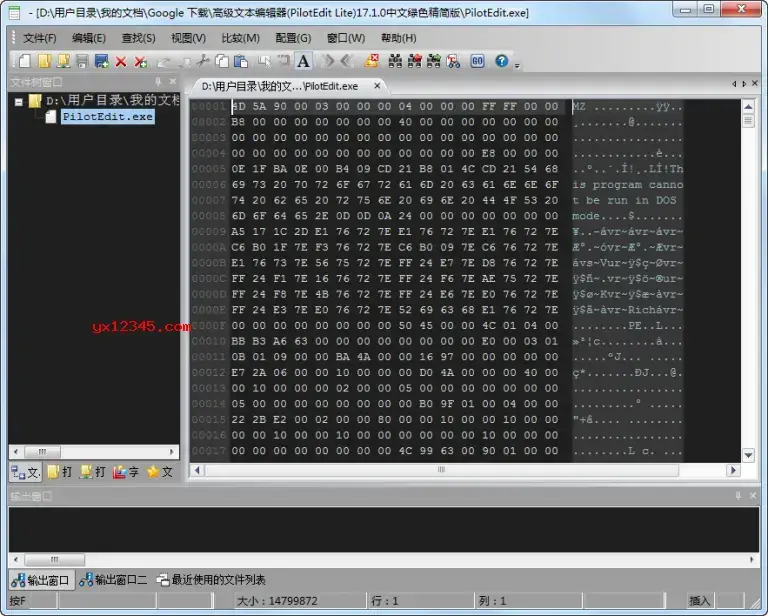Click the Open file folder icon
This screenshot has width=768, height=616.
[x=44, y=61]
